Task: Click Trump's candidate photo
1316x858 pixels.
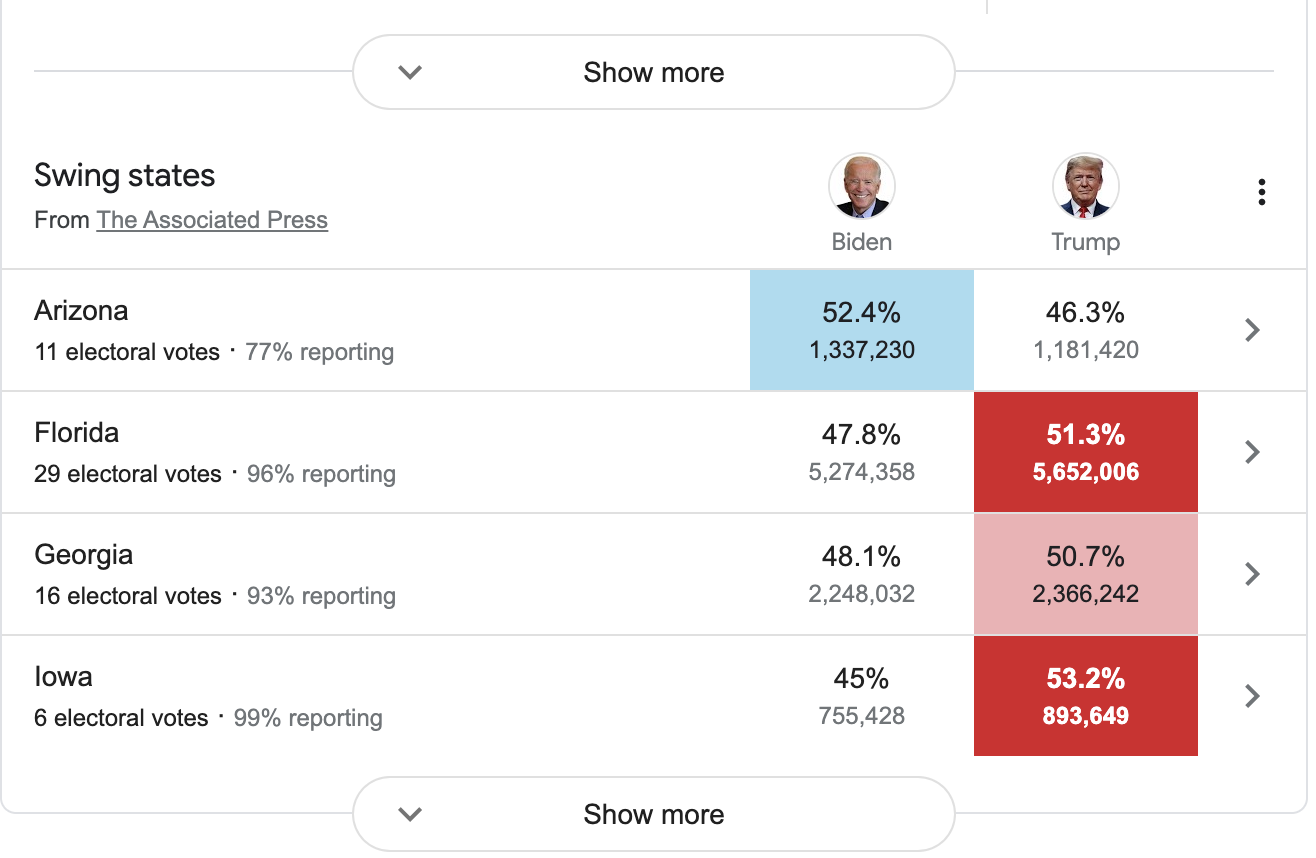Action: coord(1085,187)
